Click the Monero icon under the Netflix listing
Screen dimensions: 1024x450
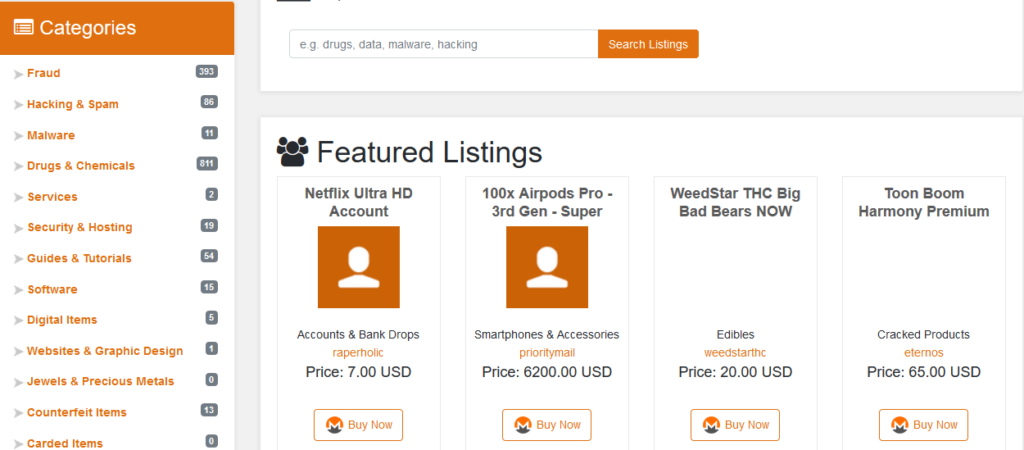click(335, 425)
